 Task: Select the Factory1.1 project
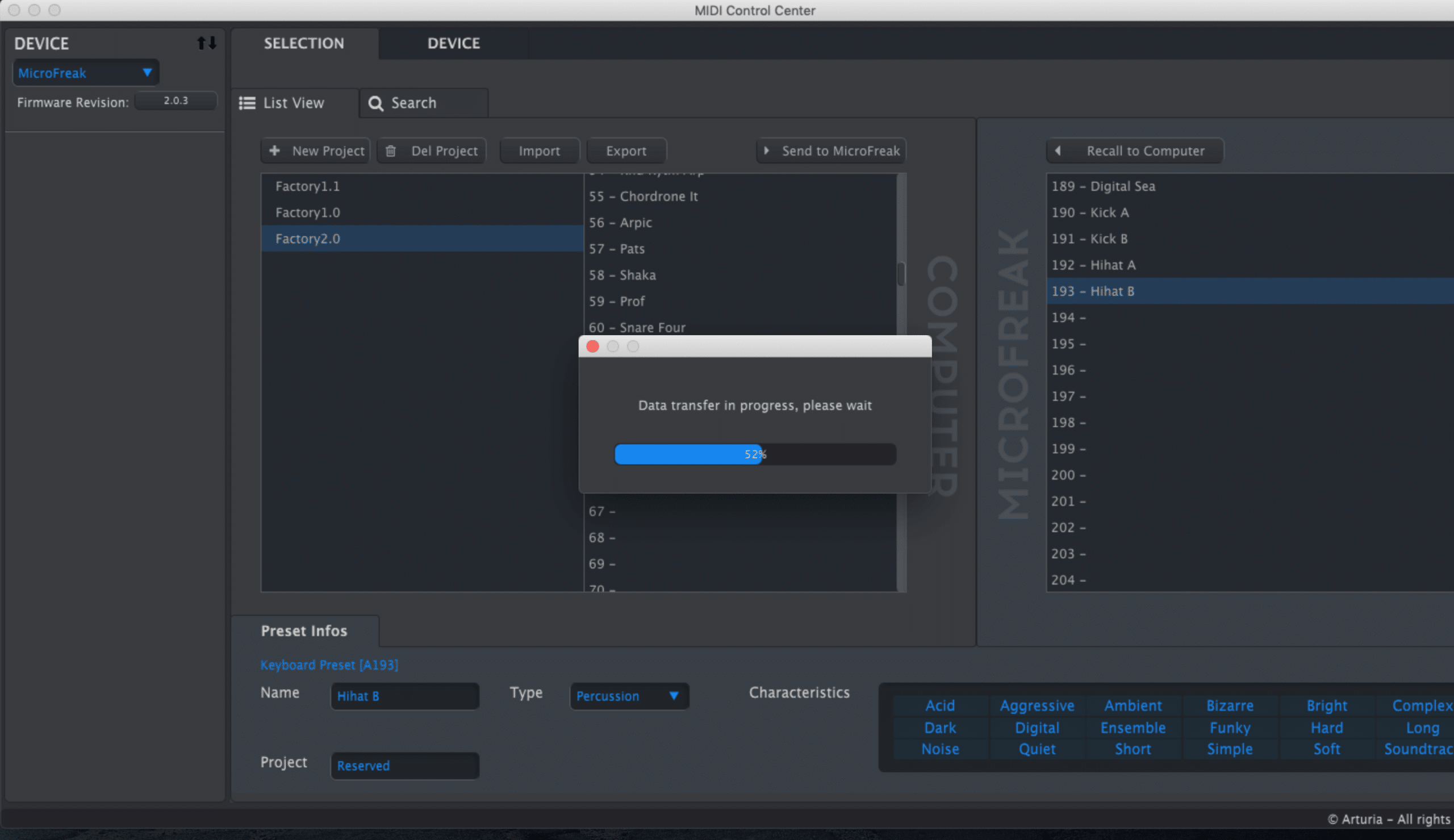pos(422,186)
